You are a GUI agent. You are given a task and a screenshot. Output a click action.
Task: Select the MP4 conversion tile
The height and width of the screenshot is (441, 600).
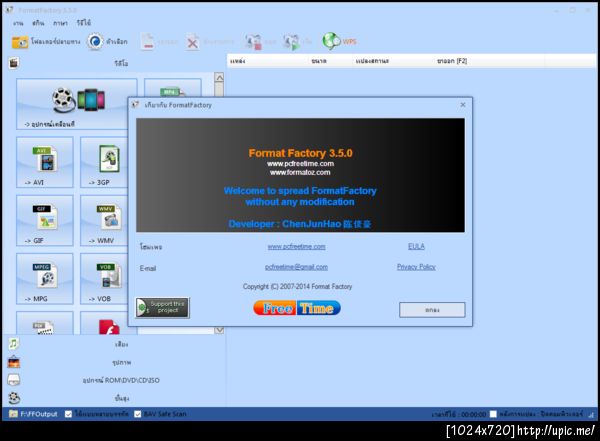coord(173,88)
